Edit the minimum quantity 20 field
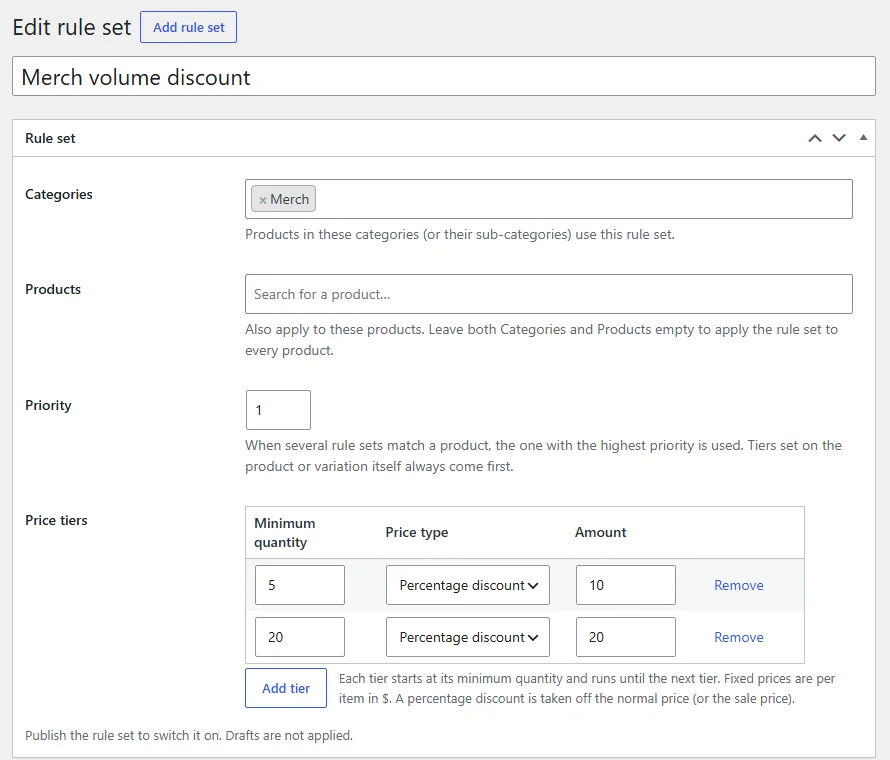Image resolution: width=890 pixels, height=760 pixels. point(300,637)
